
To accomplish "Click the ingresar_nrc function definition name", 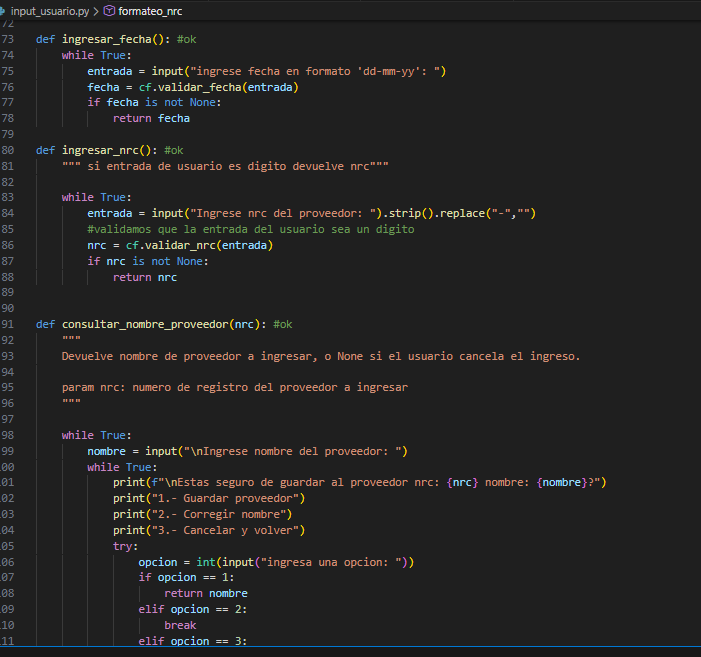I will coord(100,150).
